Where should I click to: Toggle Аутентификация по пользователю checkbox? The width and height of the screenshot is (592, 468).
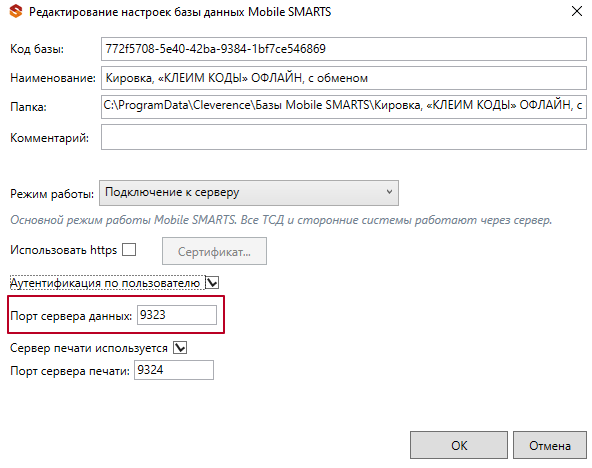tap(212, 283)
